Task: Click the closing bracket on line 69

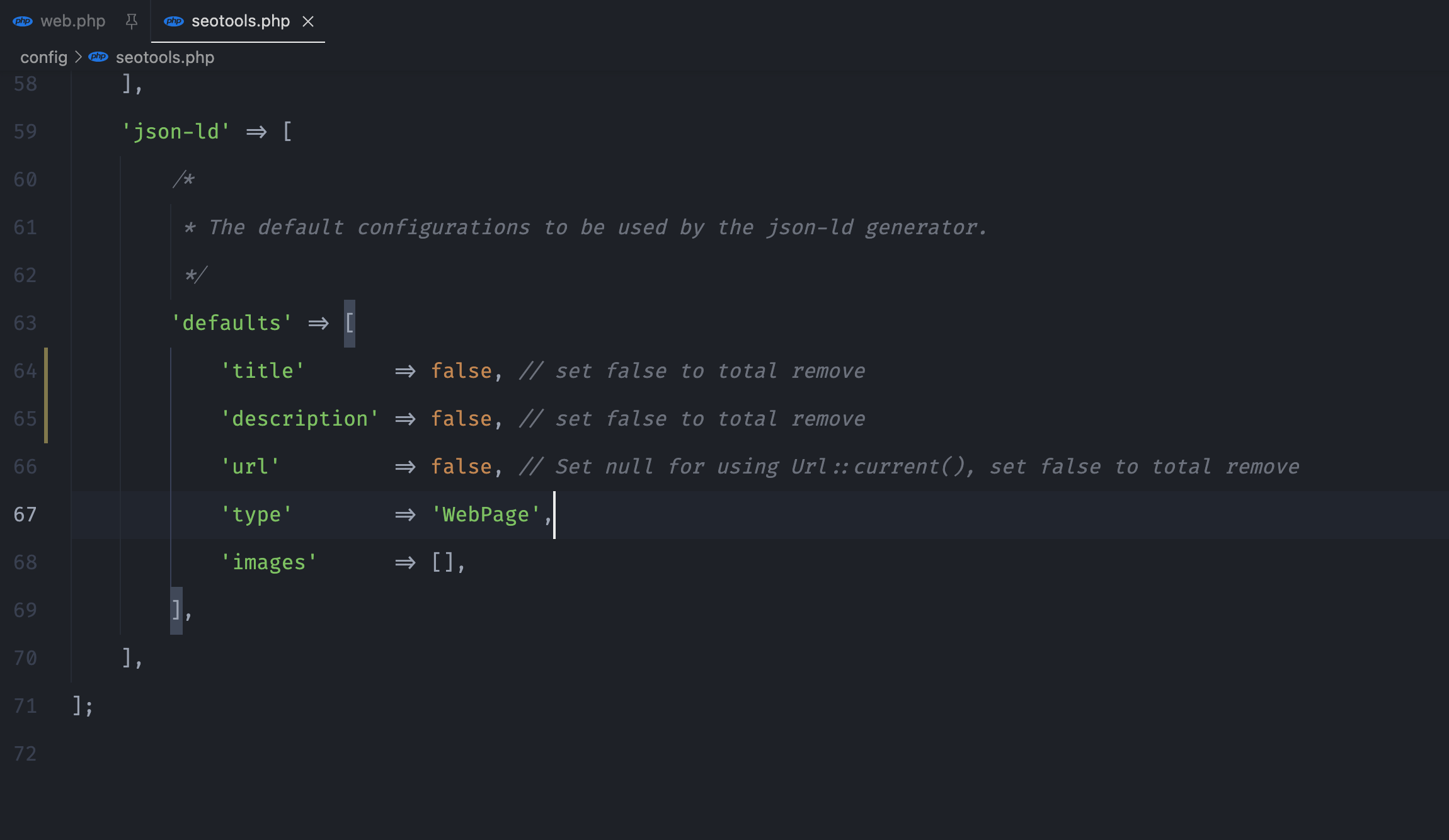Action: (x=175, y=610)
